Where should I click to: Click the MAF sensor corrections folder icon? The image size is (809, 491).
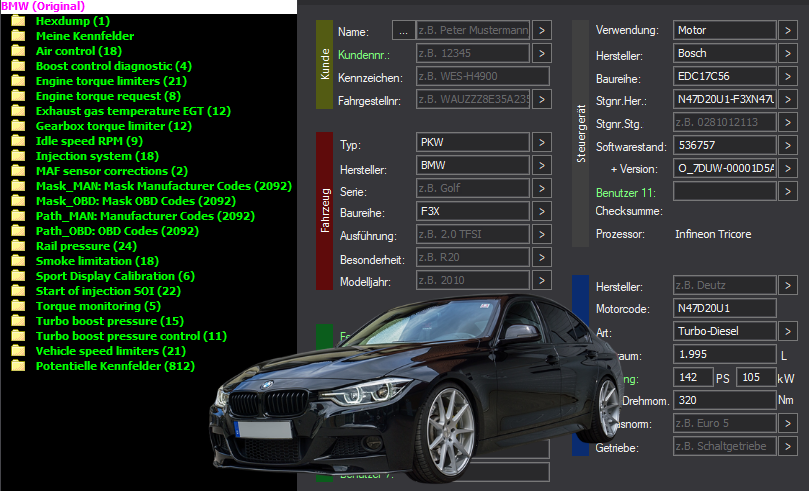point(18,171)
